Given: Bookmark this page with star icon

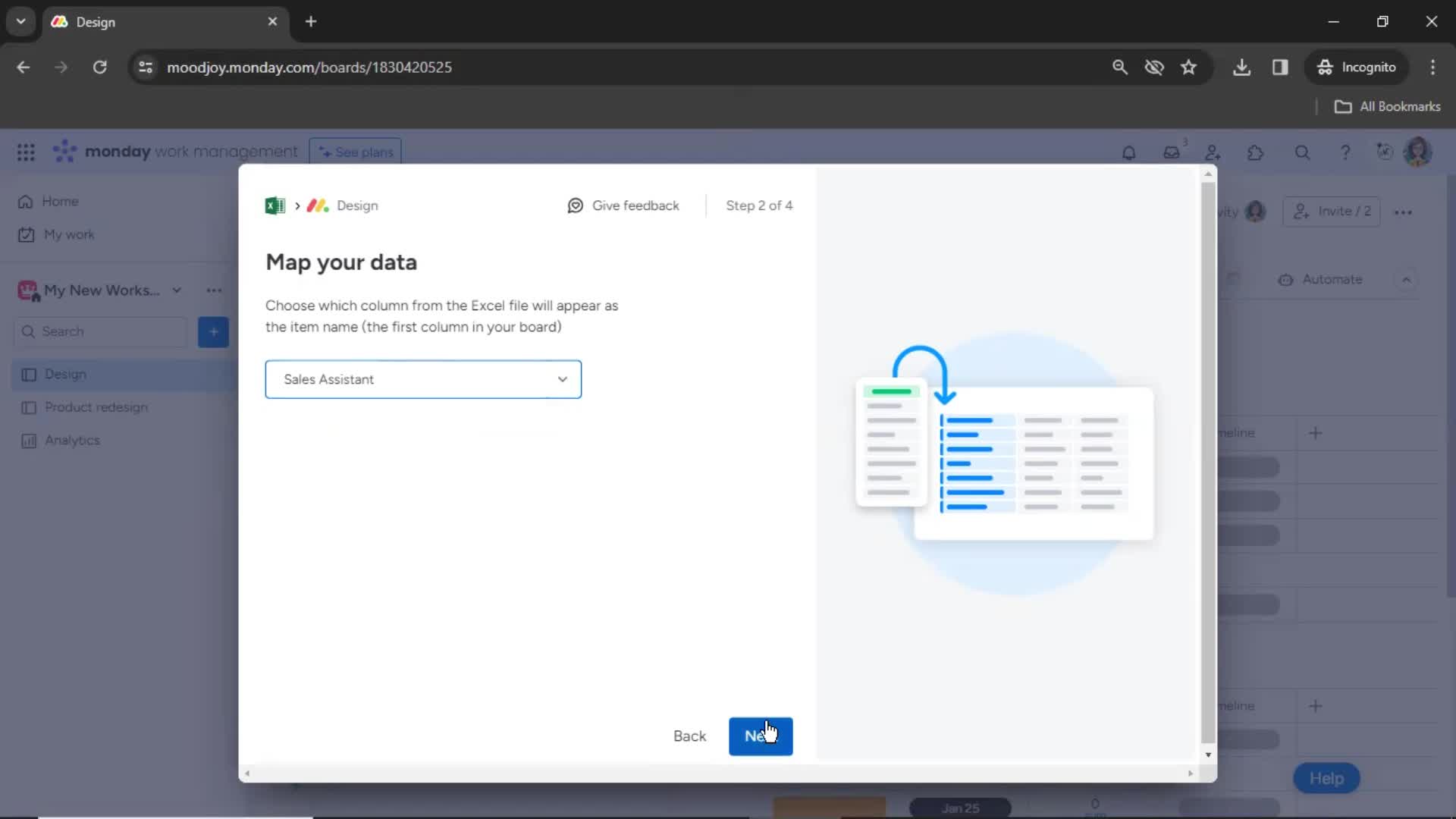Looking at the screenshot, I should [x=1188, y=67].
